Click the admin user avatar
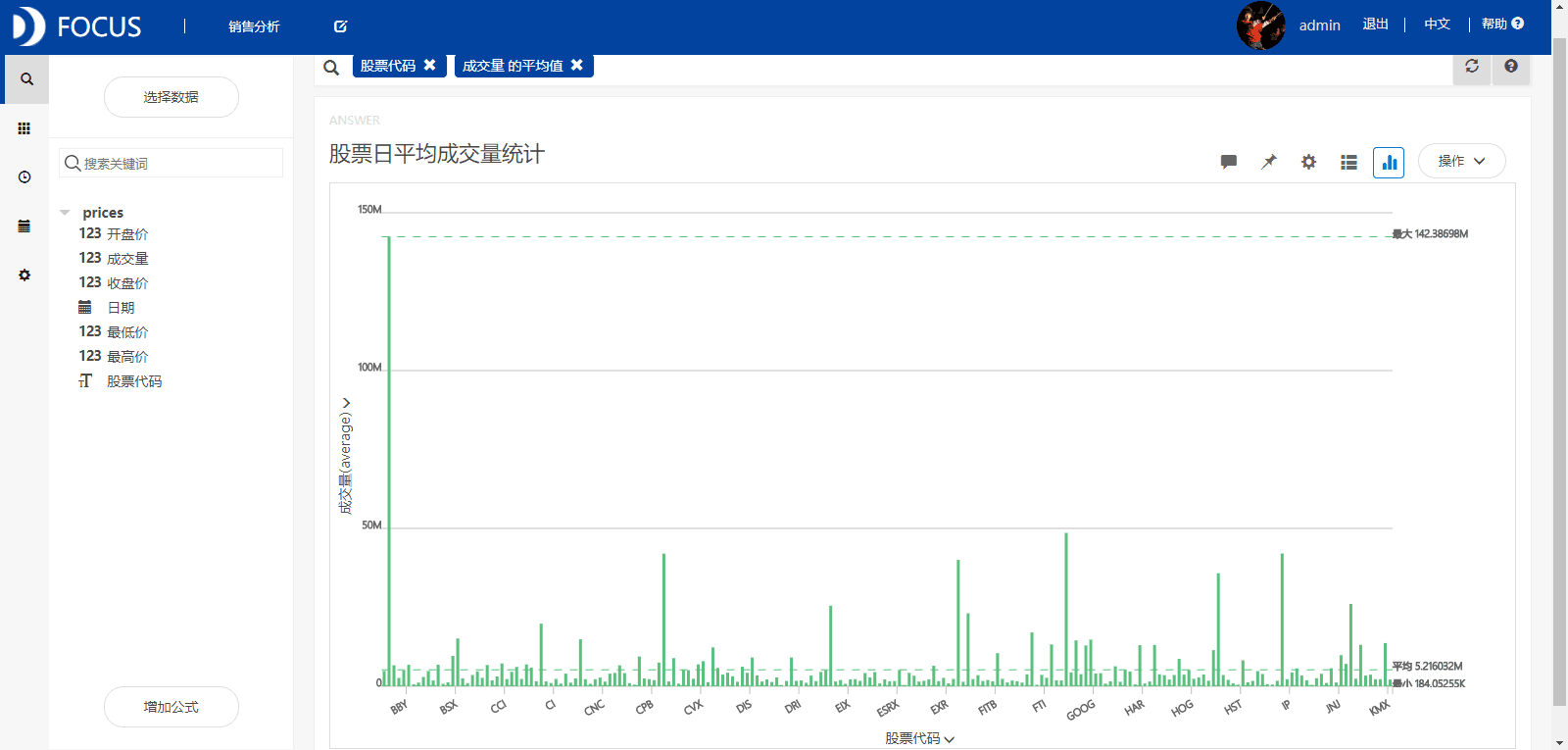The width and height of the screenshot is (1568, 750). (x=1261, y=25)
